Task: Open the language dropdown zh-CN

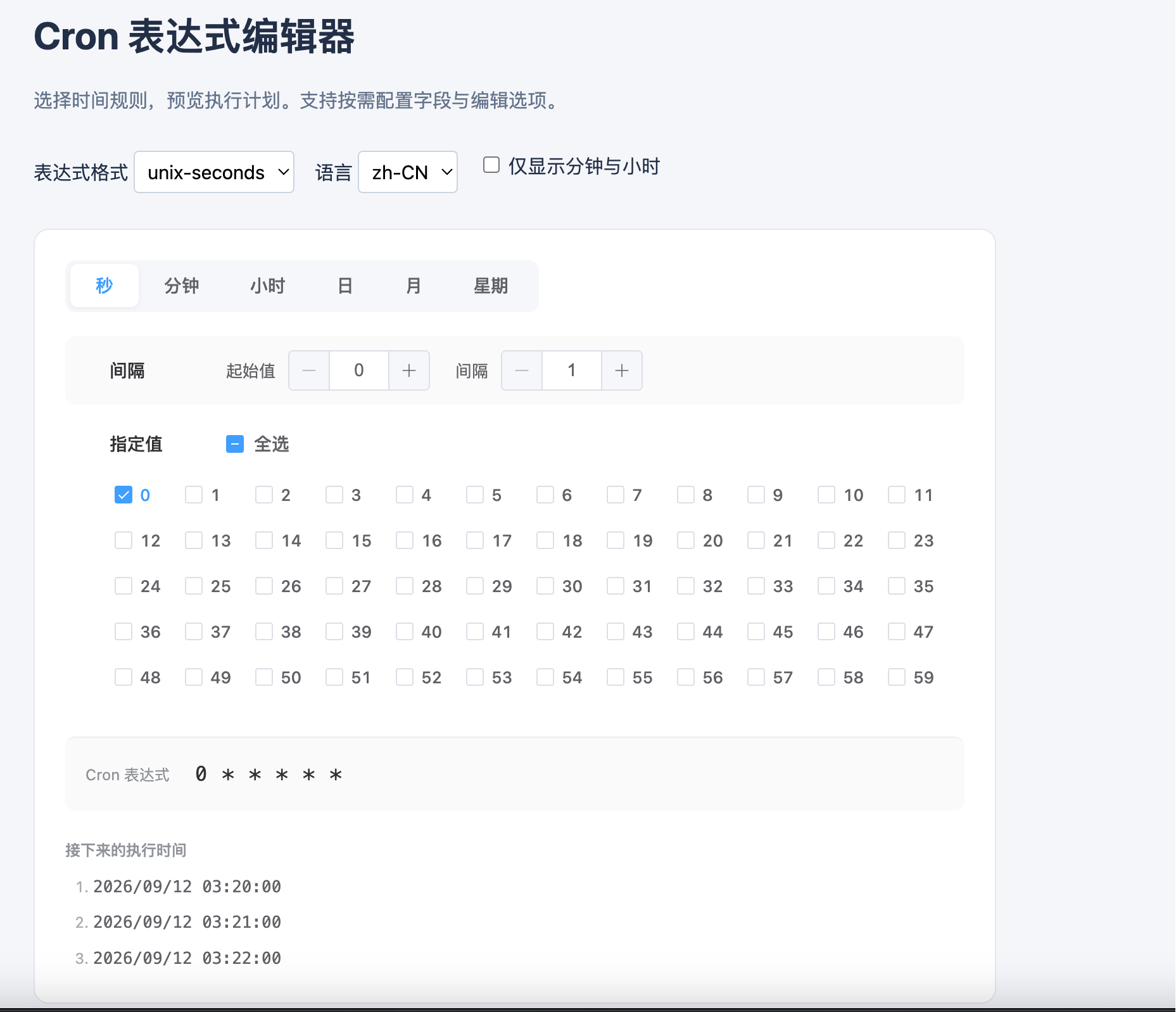Action: [x=408, y=172]
